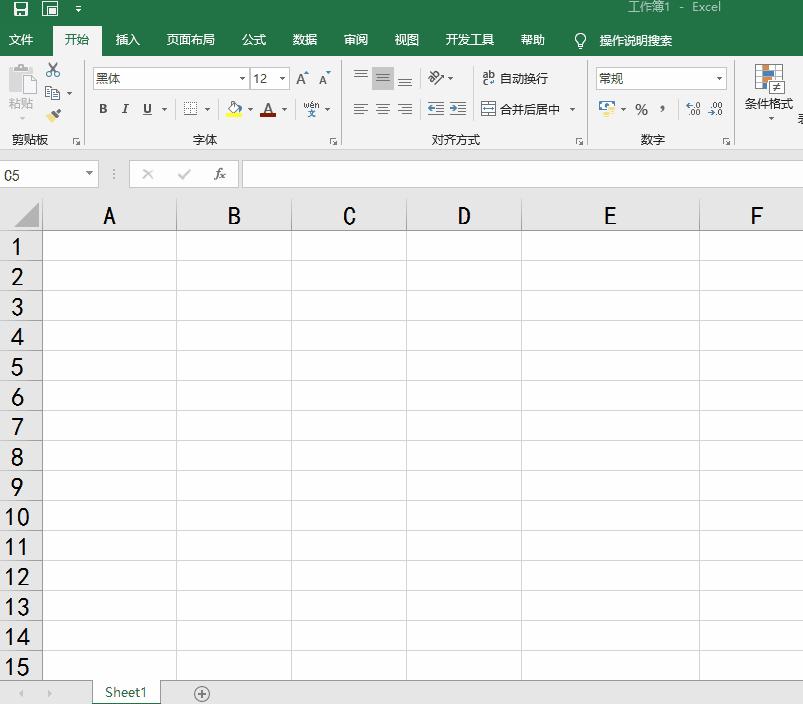Select the Format Painter brush

(x=53, y=116)
